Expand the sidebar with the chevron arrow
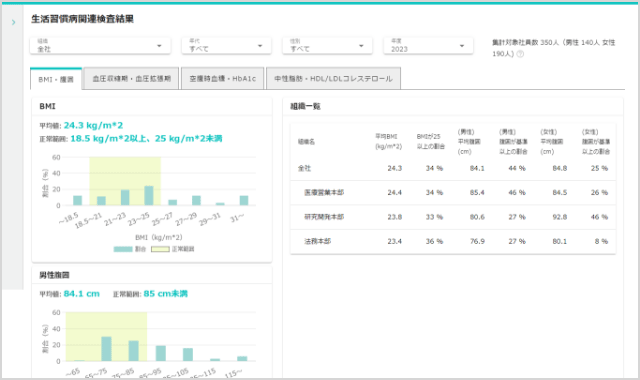640x380 pixels. click(x=13, y=22)
